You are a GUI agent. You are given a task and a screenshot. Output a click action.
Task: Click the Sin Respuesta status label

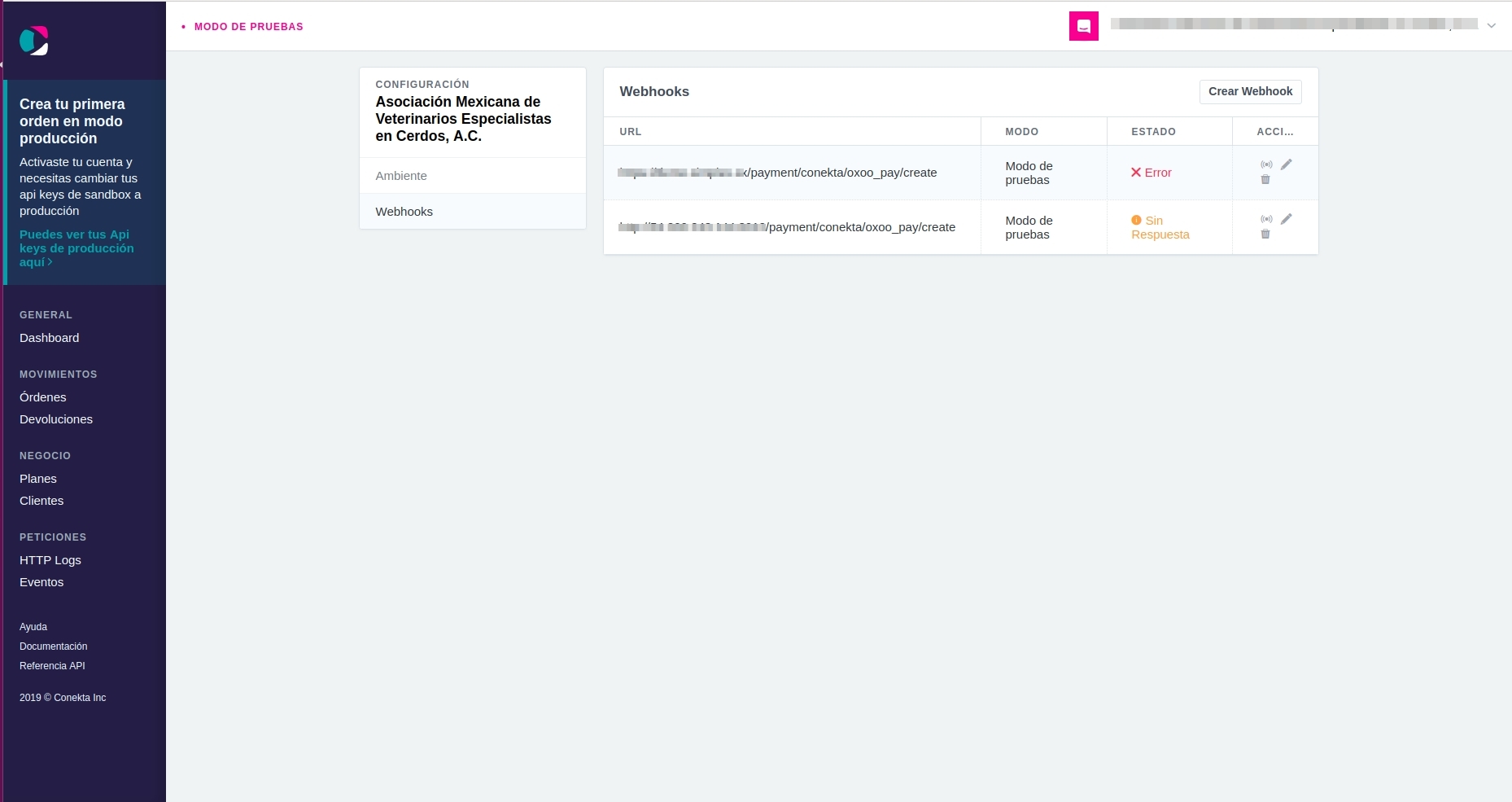point(1160,227)
